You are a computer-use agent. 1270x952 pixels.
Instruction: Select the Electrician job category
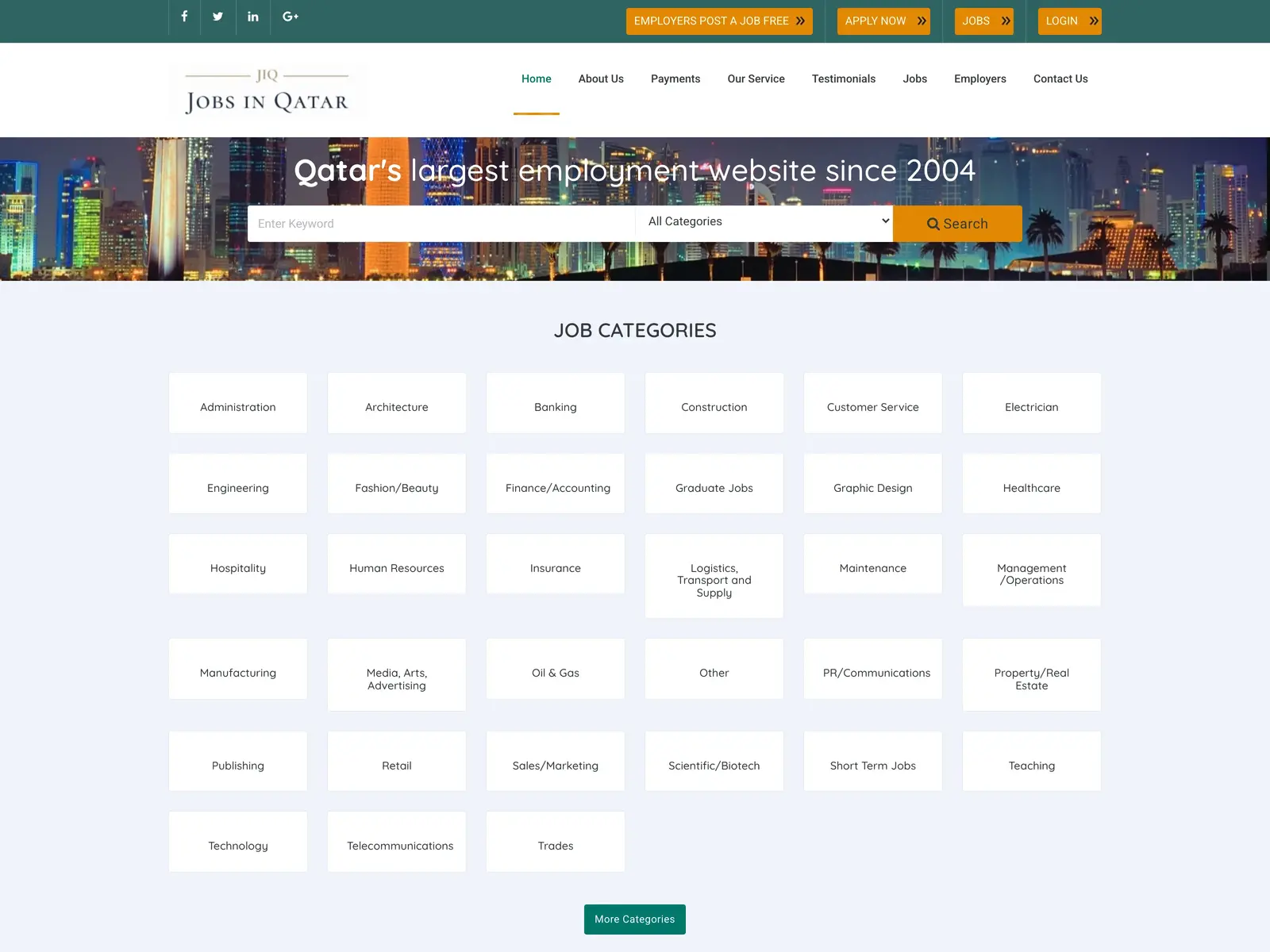click(x=1032, y=403)
